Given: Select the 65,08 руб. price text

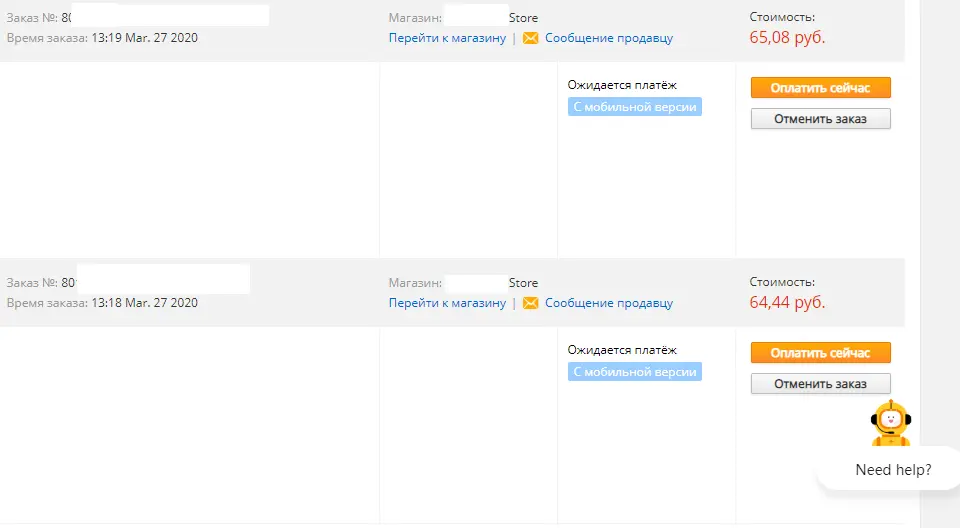Looking at the screenshot, I should coord(787,37).
